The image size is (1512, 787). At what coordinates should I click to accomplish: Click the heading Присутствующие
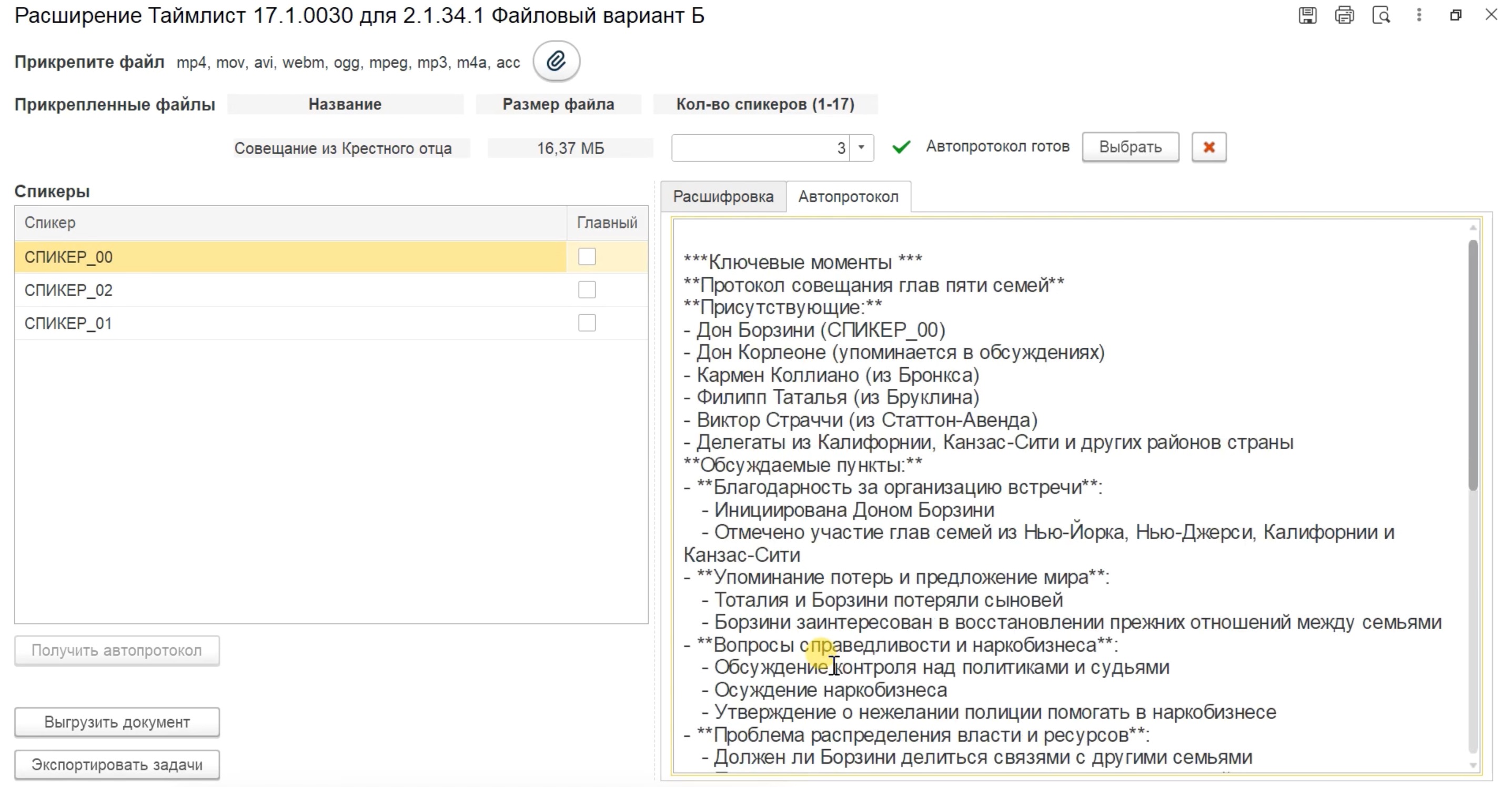pyautogui.click(x=783, y=308)
